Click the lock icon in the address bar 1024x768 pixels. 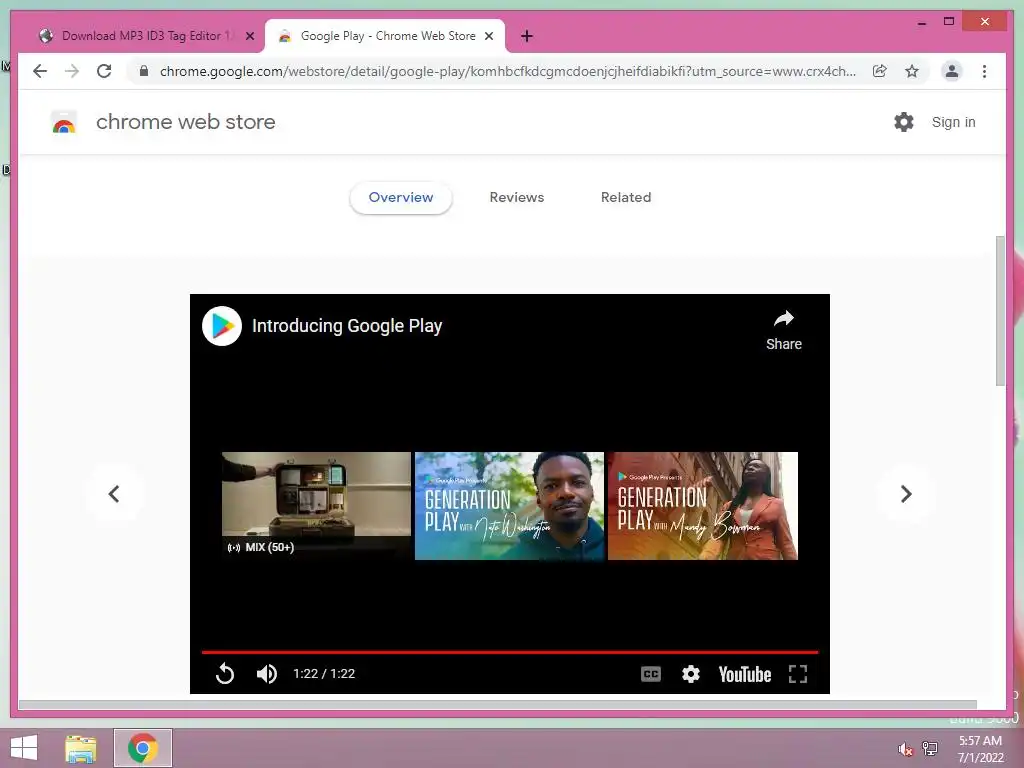click(144, 71)
